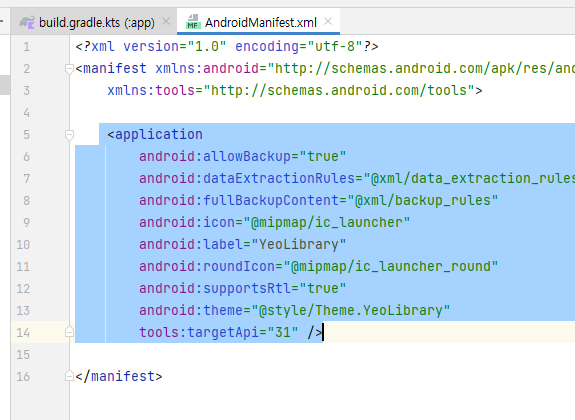Viewport: 575px width, 420px height.
Task: Click android:dataExtractionRules attribute line
Action: [x=357, y=179]
